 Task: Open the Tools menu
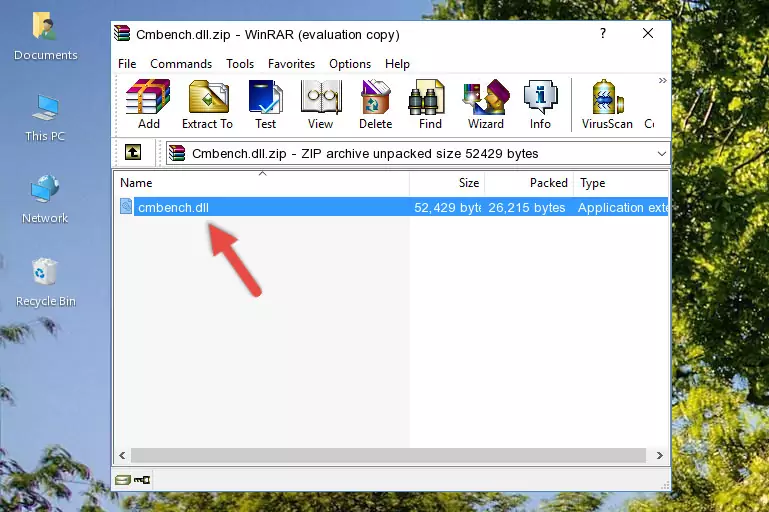[x=240, y=64]
